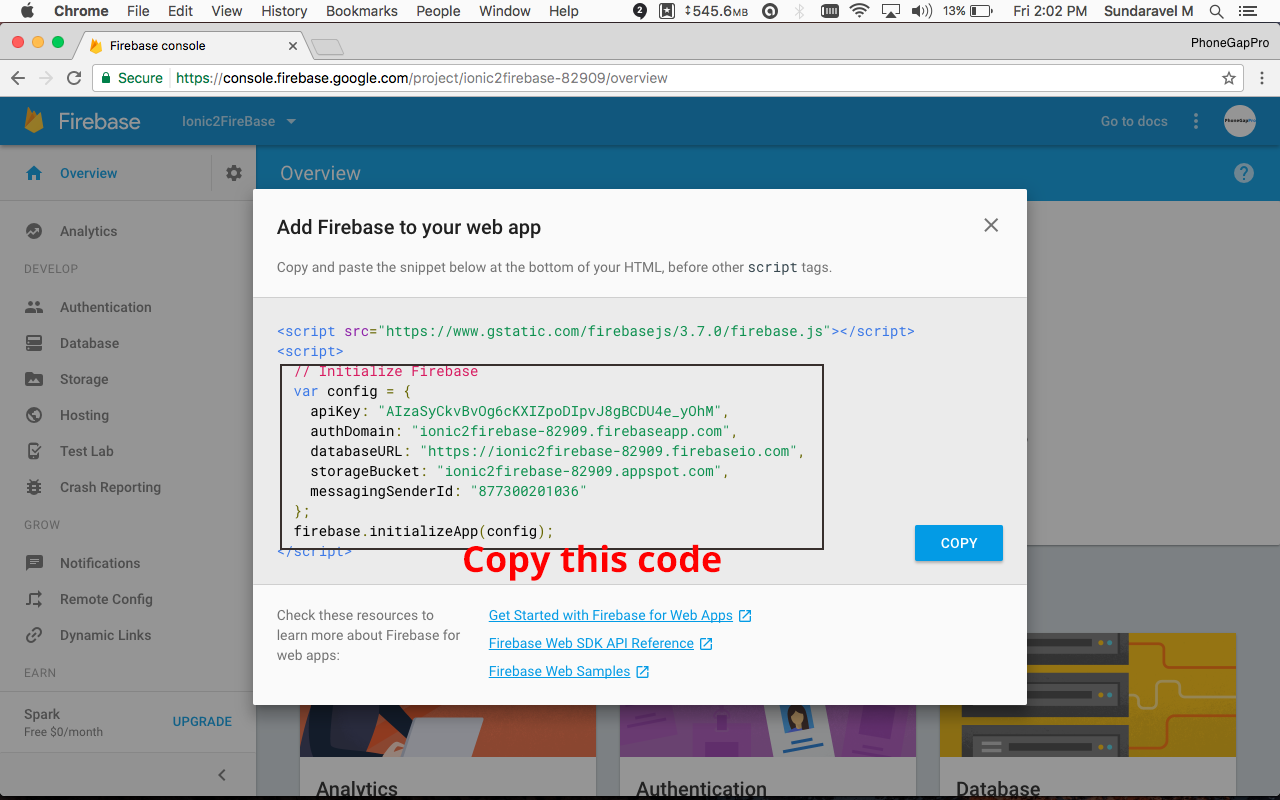Click external-link icon beside Web Samples
Viewport: 1280px width, 800px height.
pyautogui.click(x=643, y=672)
